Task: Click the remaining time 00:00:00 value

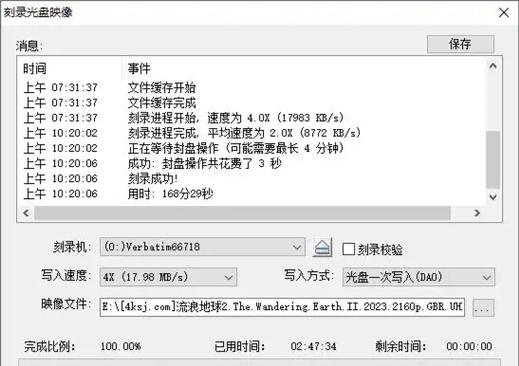Action: [469, 346]
